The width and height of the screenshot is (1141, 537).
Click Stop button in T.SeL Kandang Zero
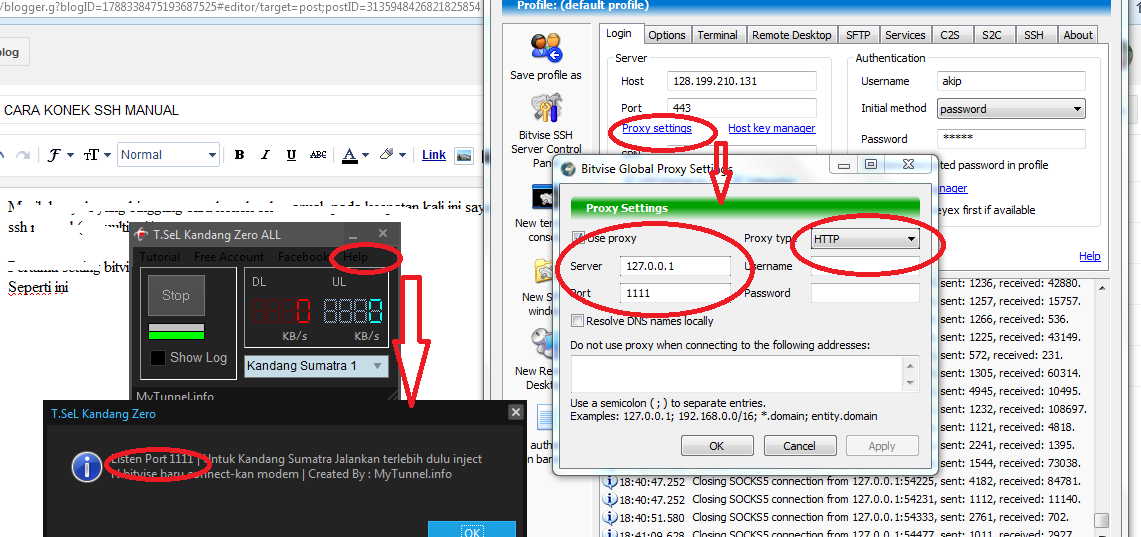coord(176,295)
